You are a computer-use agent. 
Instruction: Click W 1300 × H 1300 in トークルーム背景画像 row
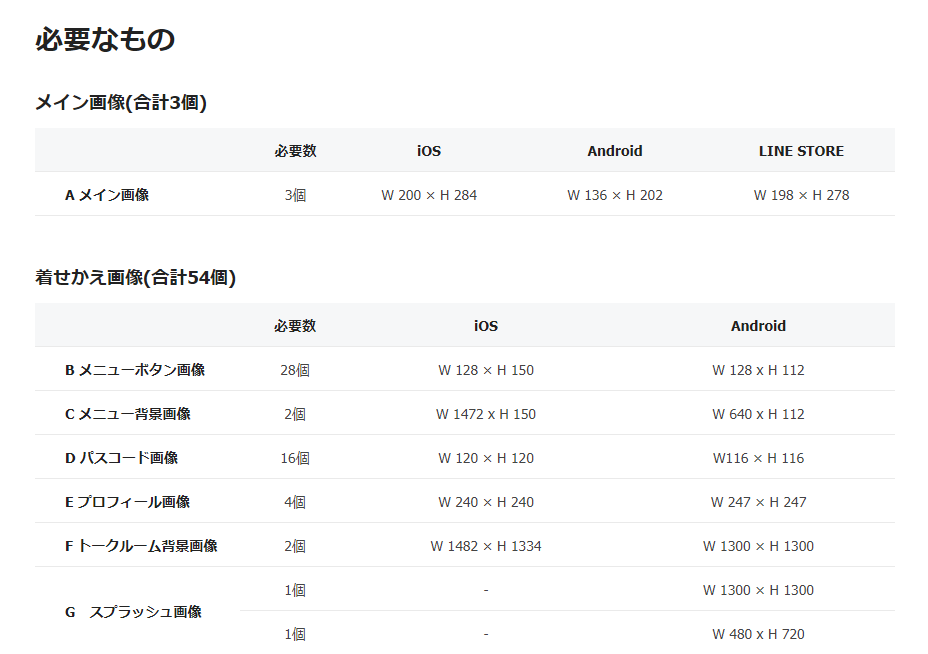758,546
